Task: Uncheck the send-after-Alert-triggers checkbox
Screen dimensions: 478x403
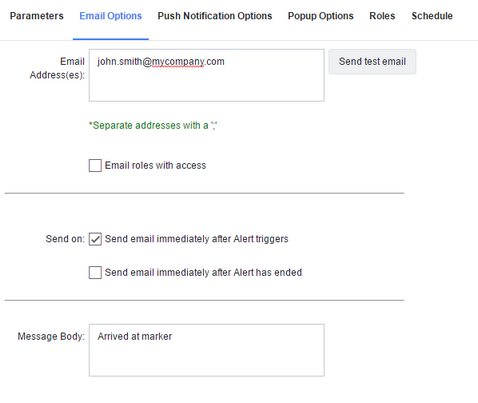Action: (95, 239)
